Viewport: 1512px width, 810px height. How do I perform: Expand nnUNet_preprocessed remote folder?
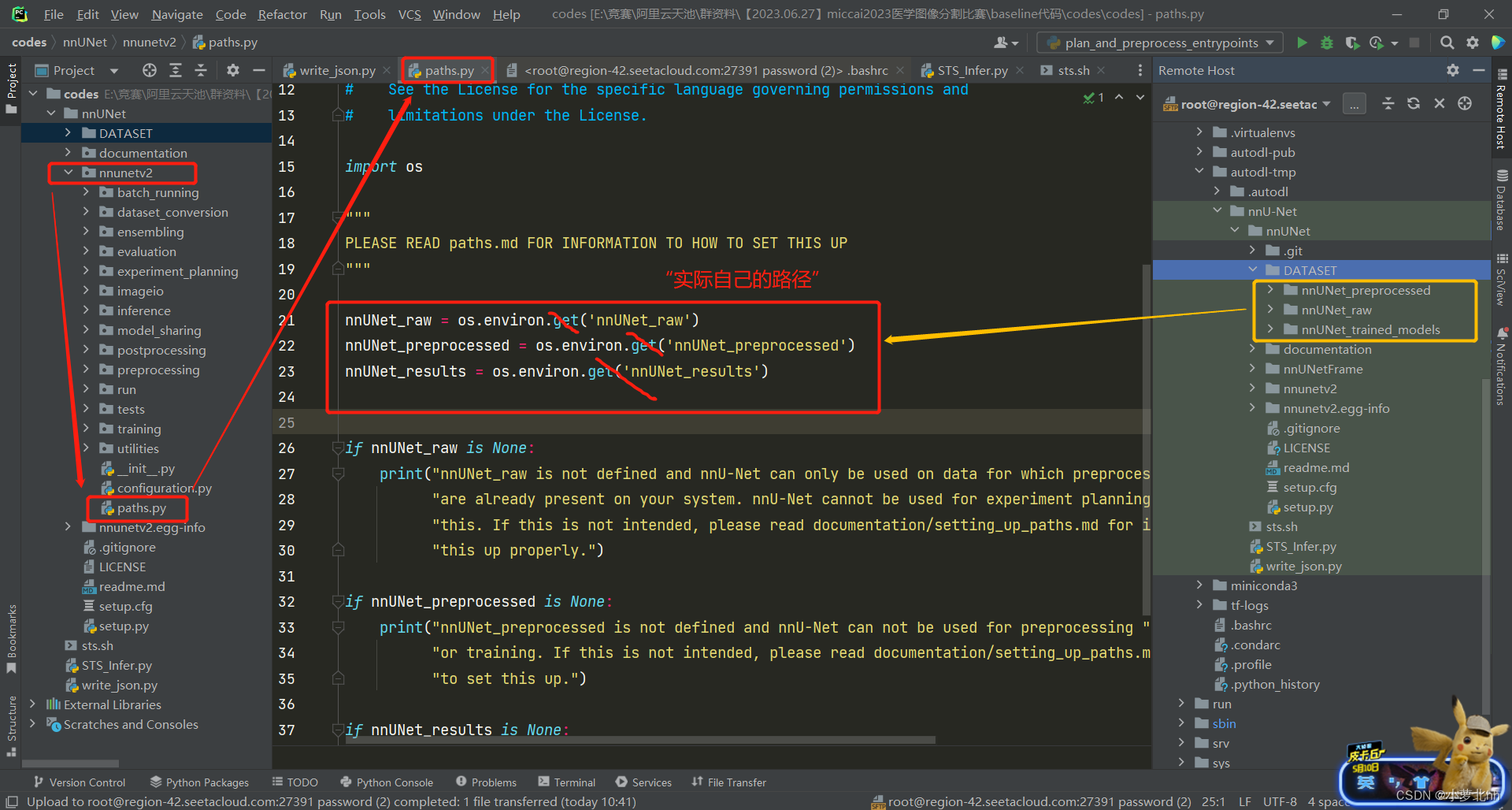1270,290
